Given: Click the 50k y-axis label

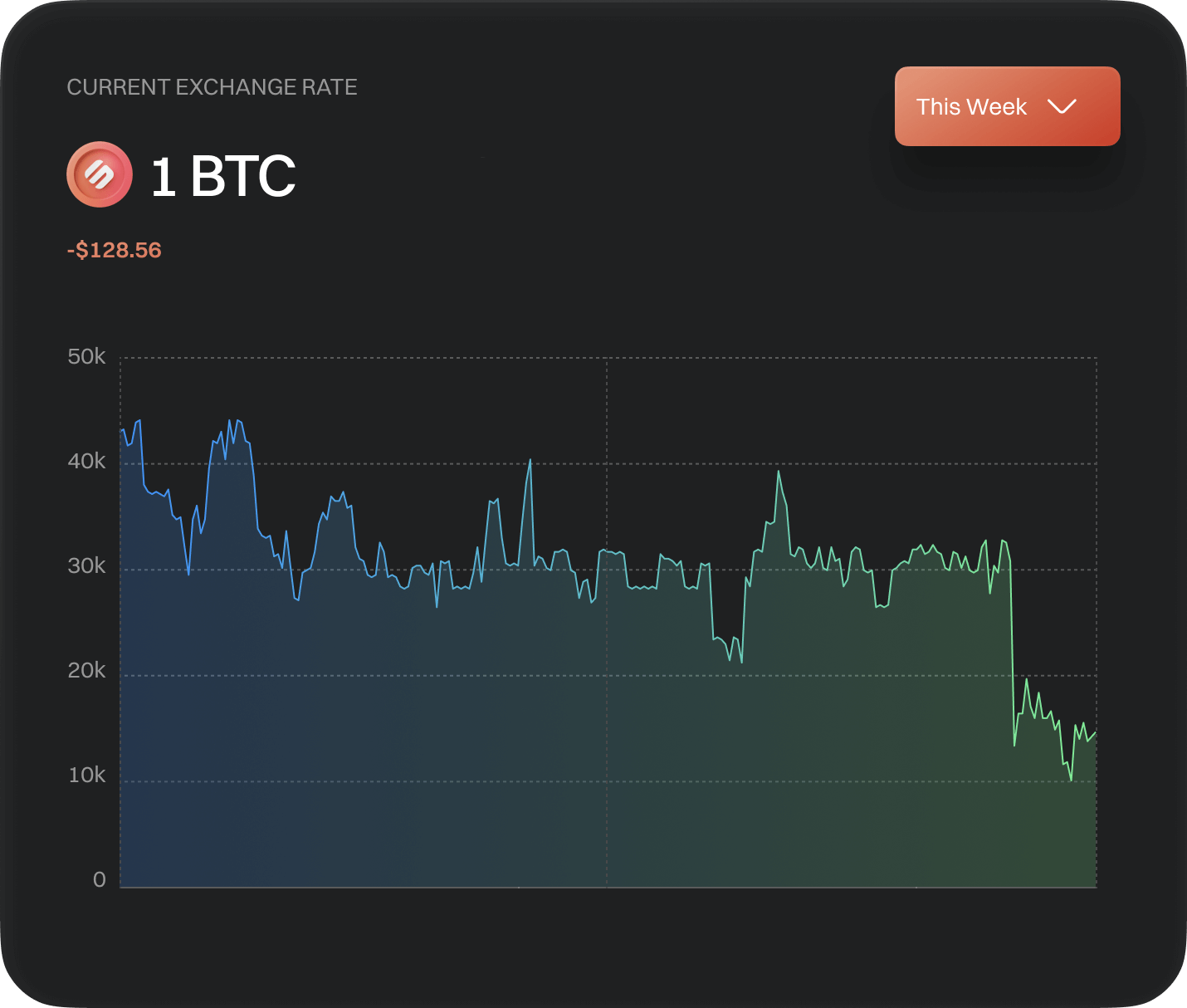Looking at the screenshot, I should tap(86, 357).
